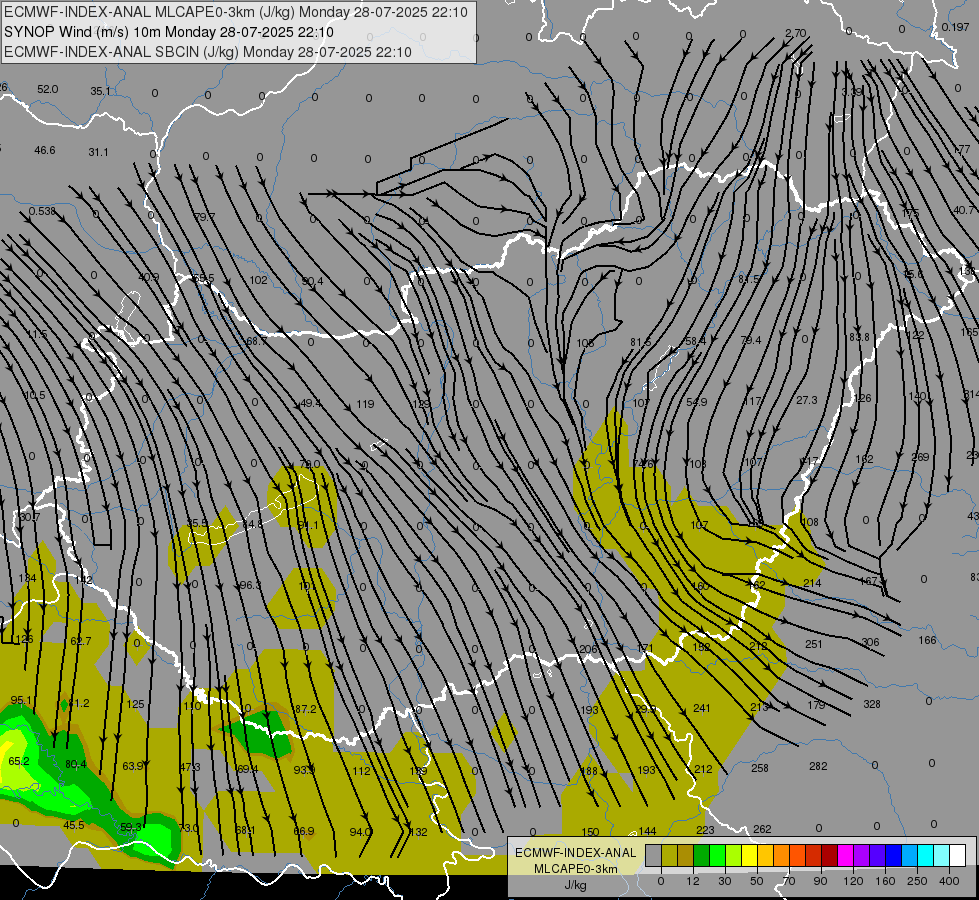Click the map value '80.4' in the green band
The width and height of the screenshot is (979, 900).
pos(76,764)
